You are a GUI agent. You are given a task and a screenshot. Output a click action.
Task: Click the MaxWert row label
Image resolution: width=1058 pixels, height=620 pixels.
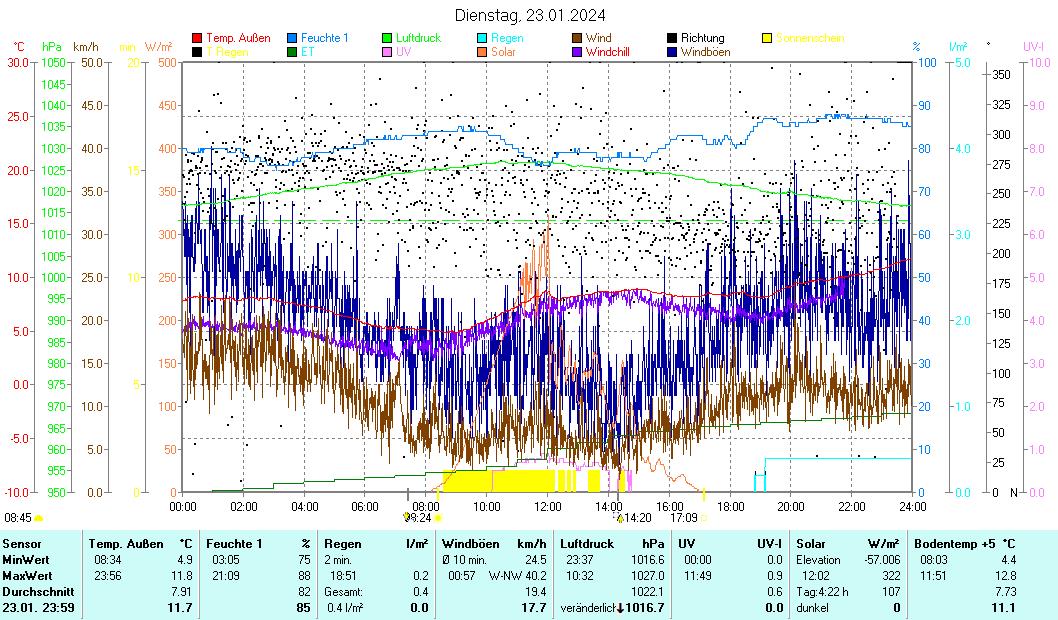click(28, 576)
